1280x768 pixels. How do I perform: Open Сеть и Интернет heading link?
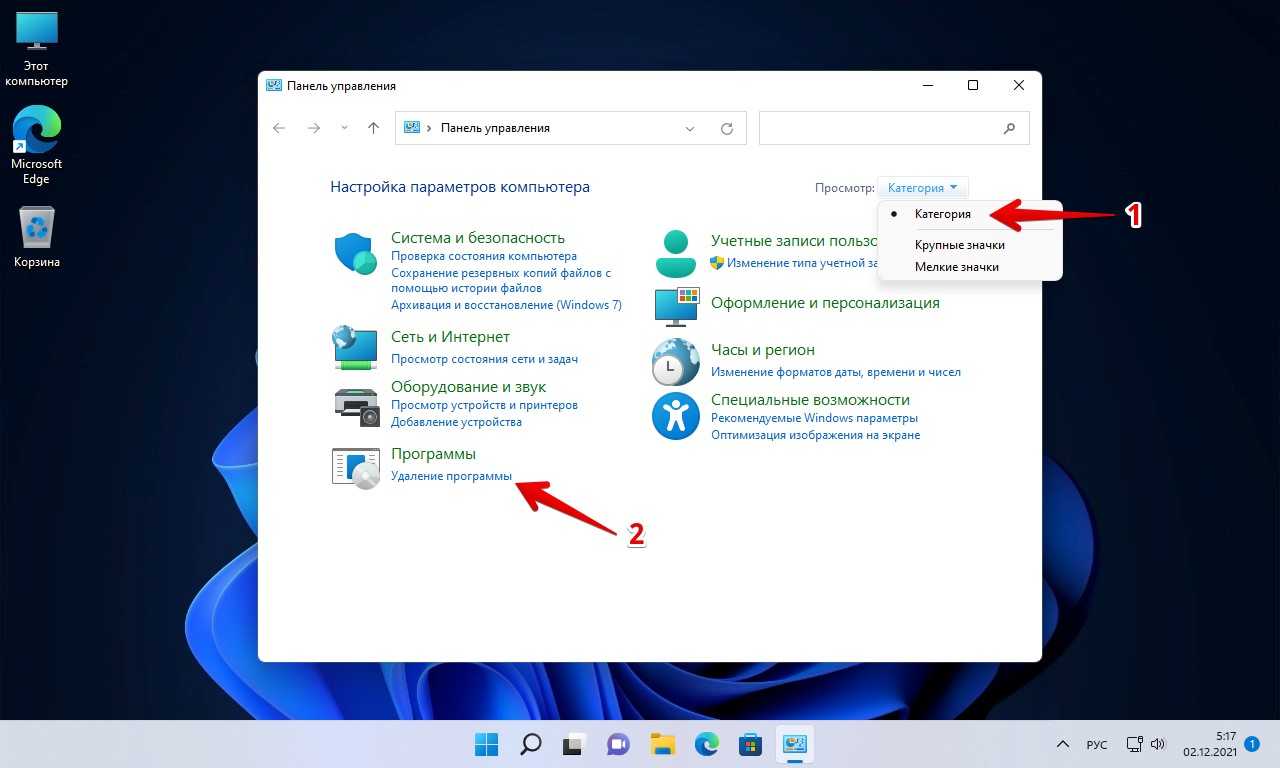pos(450,337)
